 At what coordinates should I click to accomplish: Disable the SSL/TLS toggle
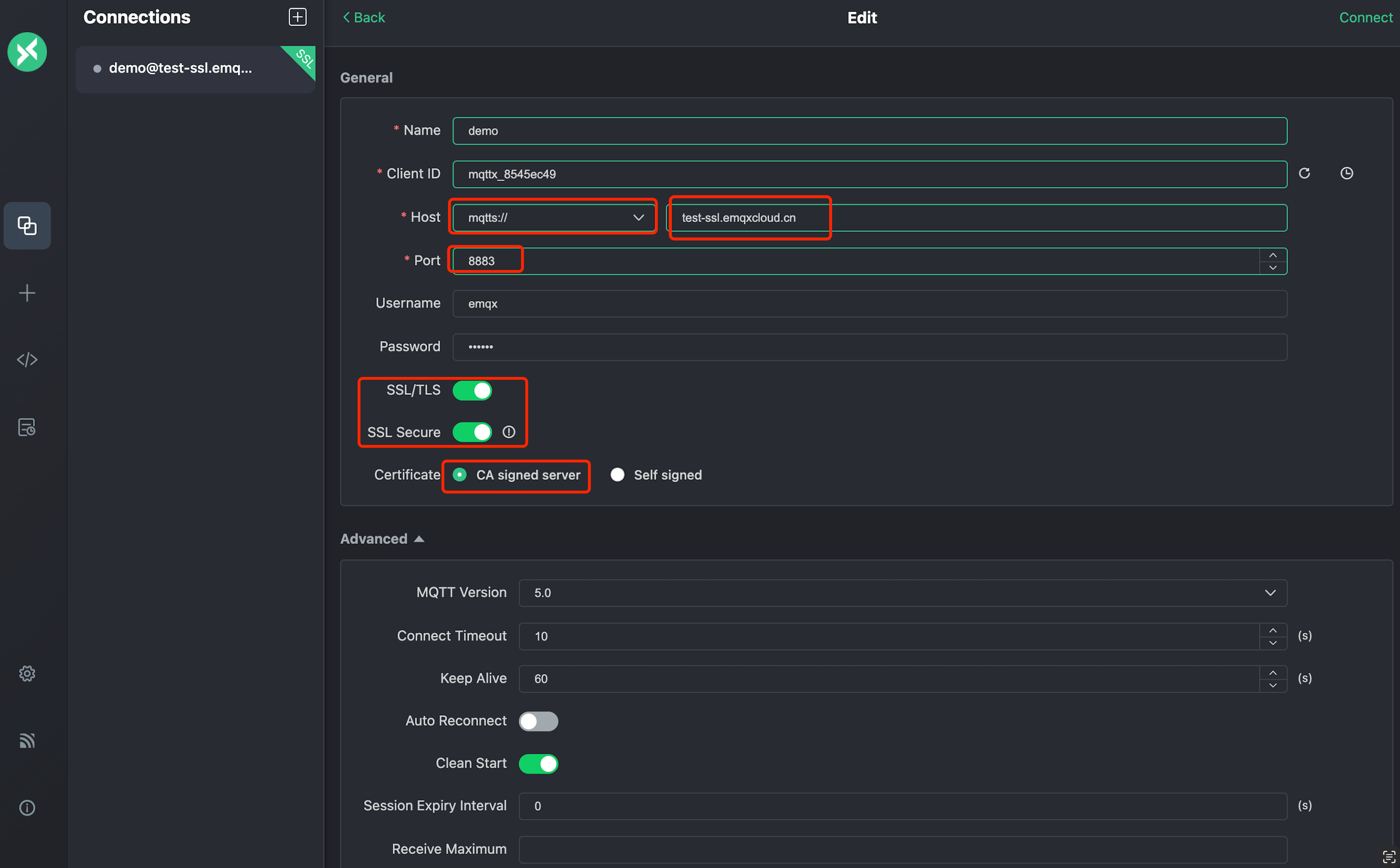(472, 390)
